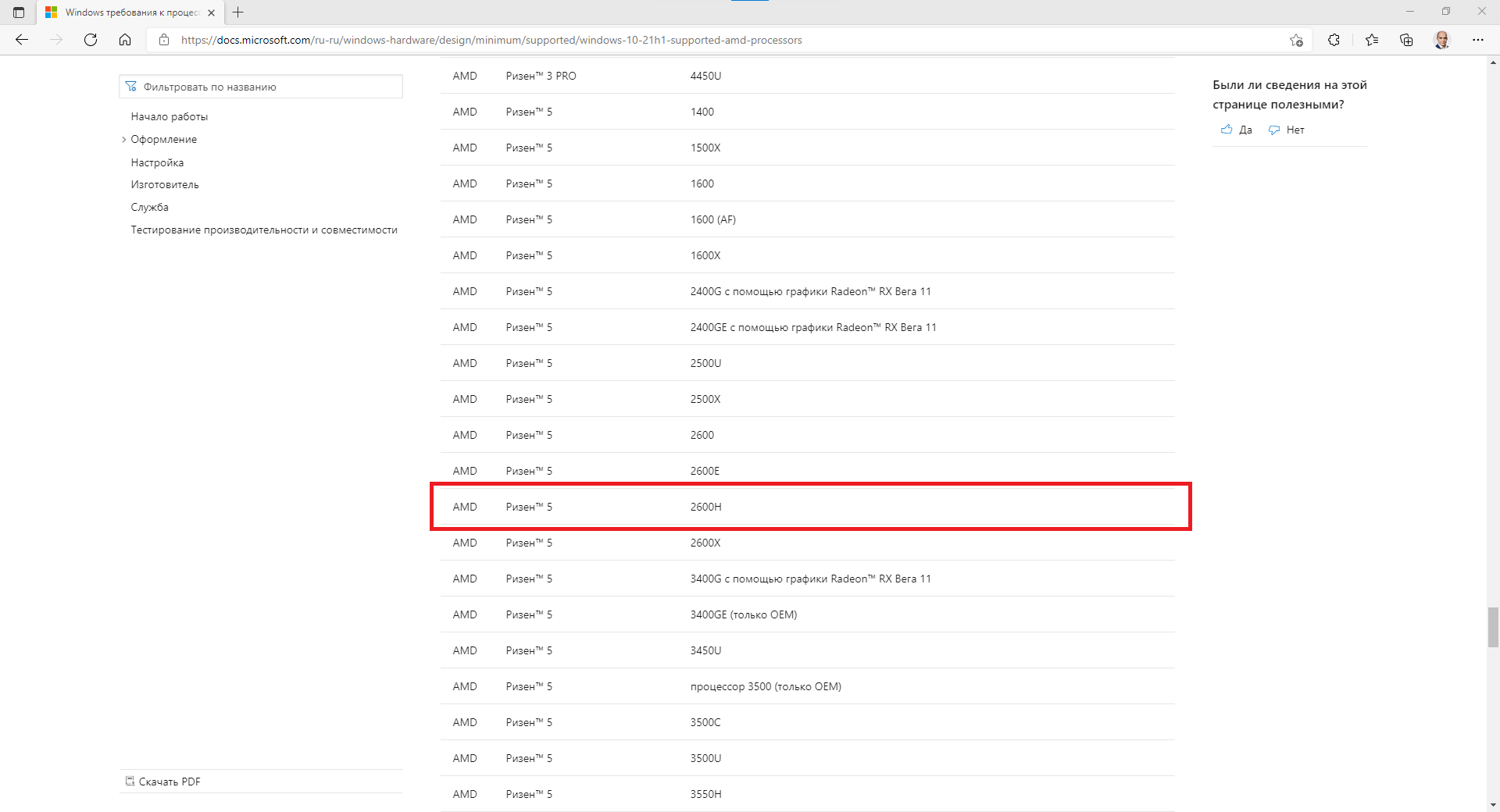The height and width of the screenshot is (812, 1500).
Task: Open a new browser tab
Action: (x=238, y=12)
